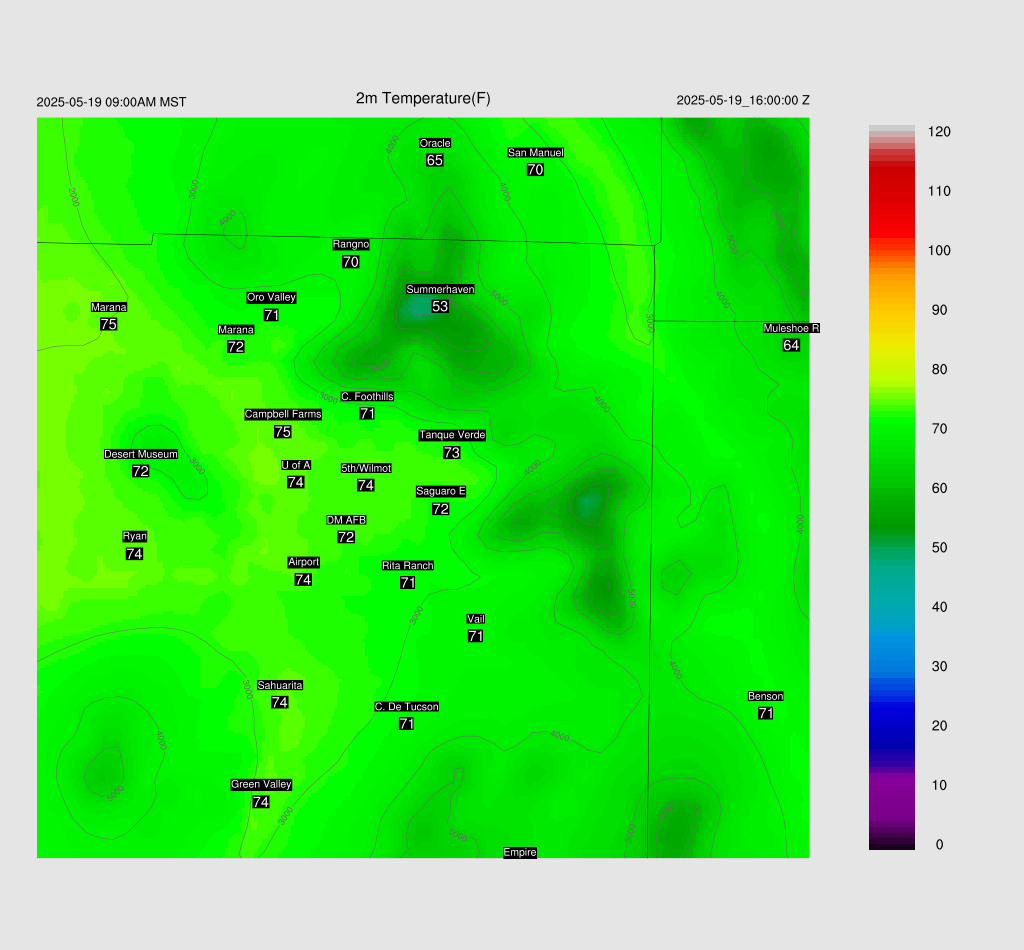This screenshot has height=950, width=1024.
Task: Click the Airport station label
Action: (303, 562)
